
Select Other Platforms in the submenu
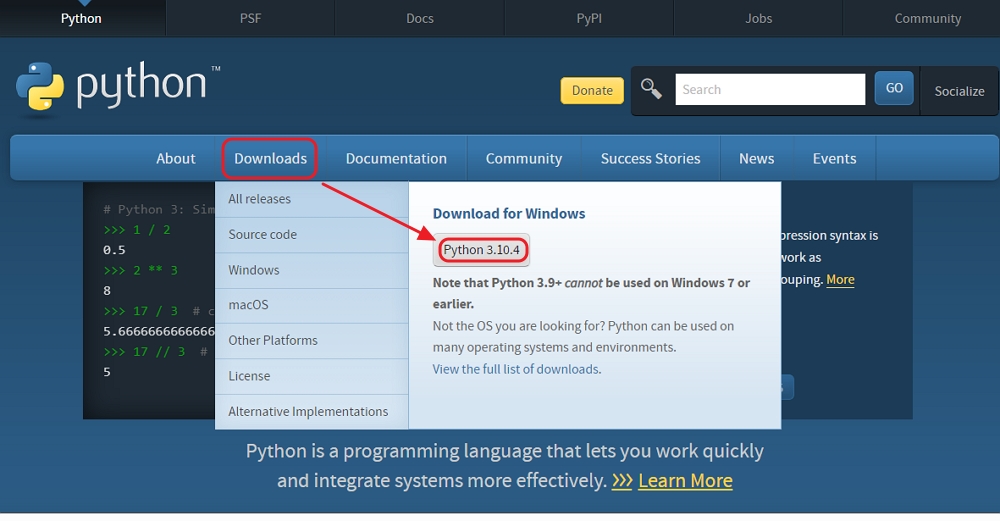(312, 341)
